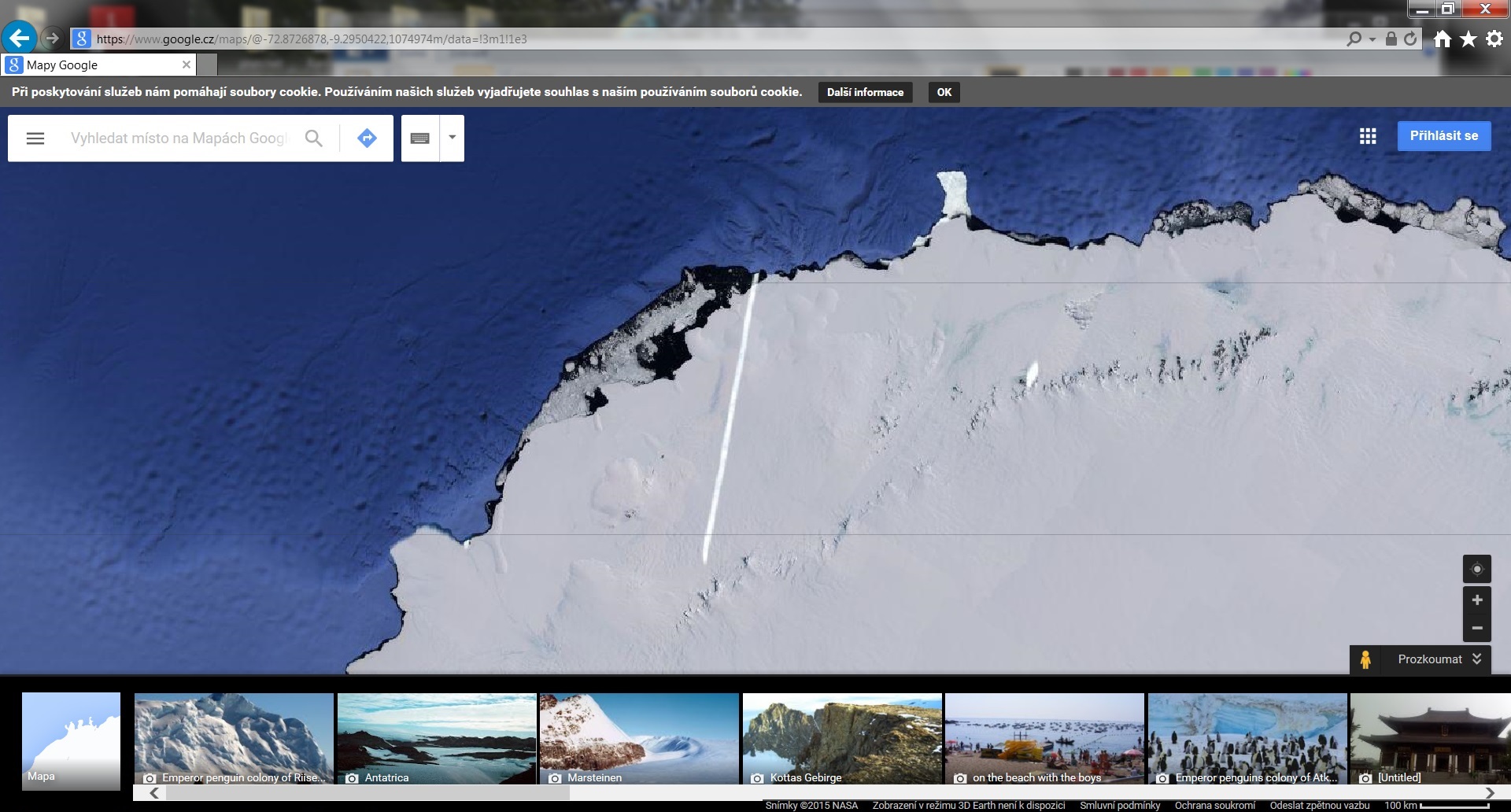This screenshot has height=812, width=1511.
Task: Open the address bar search dropdown arrow
Action: 1372,39
